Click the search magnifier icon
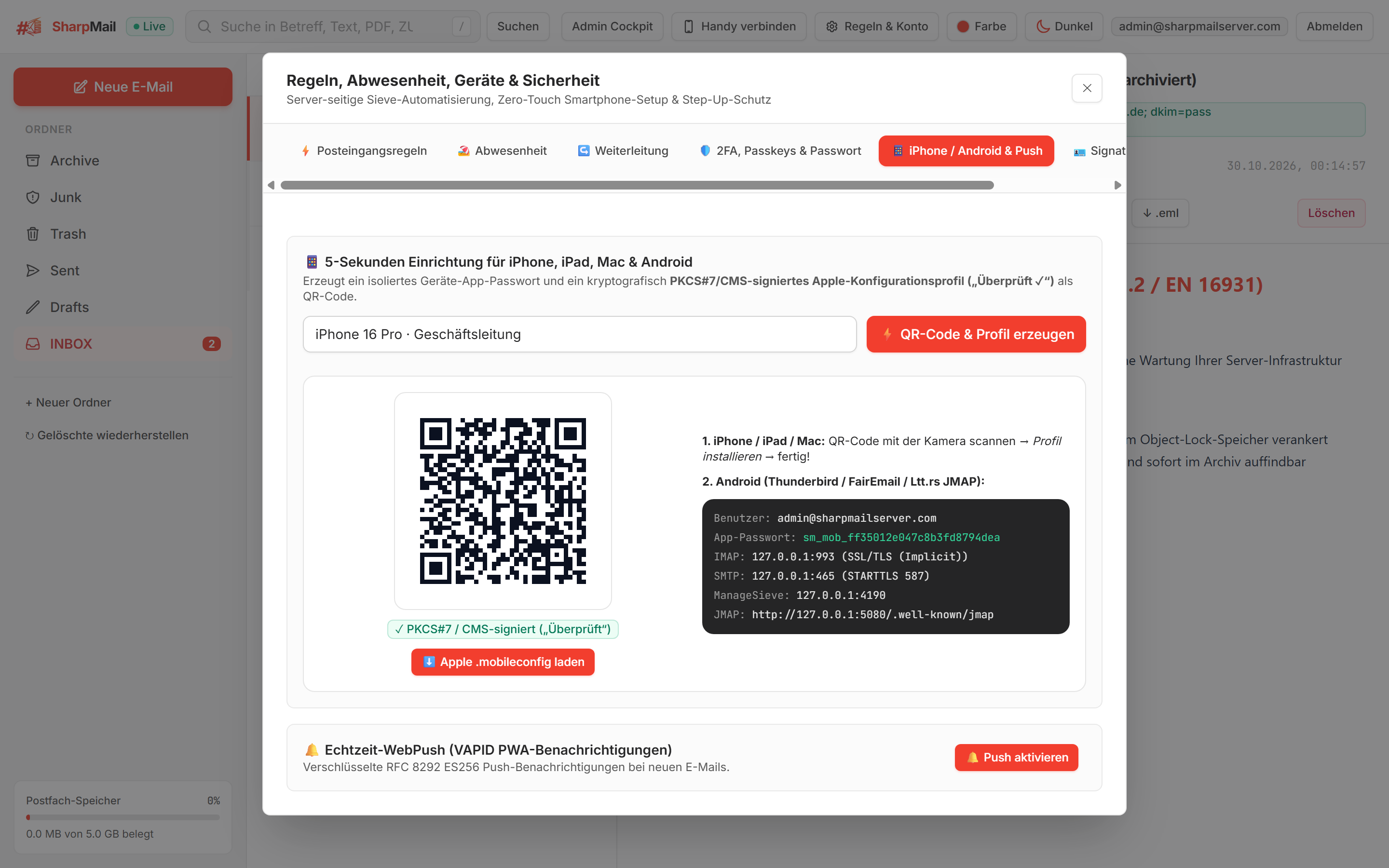The width and height of the screenshot is (1389, 868). (x=204, y=27)
